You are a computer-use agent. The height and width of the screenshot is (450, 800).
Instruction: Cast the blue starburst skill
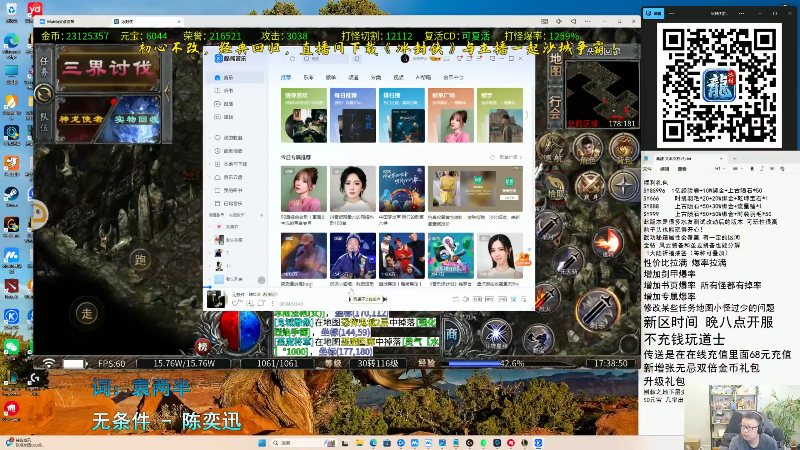point(495,335)
